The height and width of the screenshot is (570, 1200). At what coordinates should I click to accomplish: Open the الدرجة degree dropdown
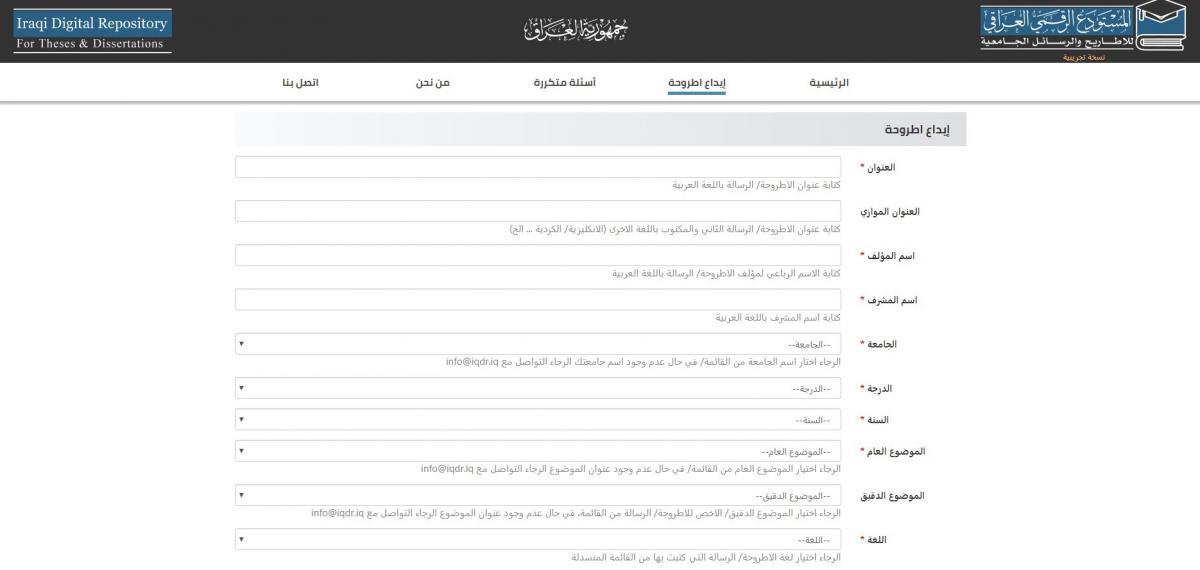click(538, 388)
